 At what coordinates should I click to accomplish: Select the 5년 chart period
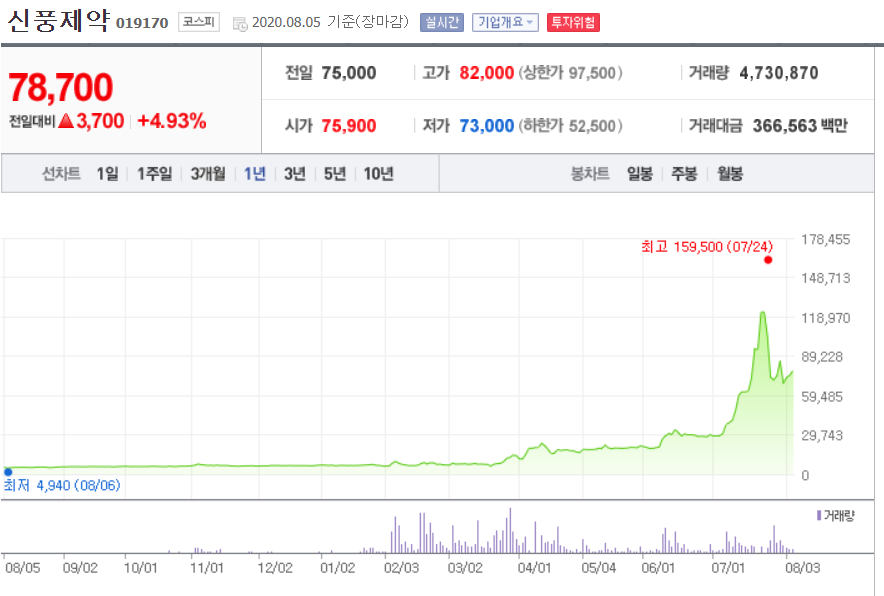(334, 174)
